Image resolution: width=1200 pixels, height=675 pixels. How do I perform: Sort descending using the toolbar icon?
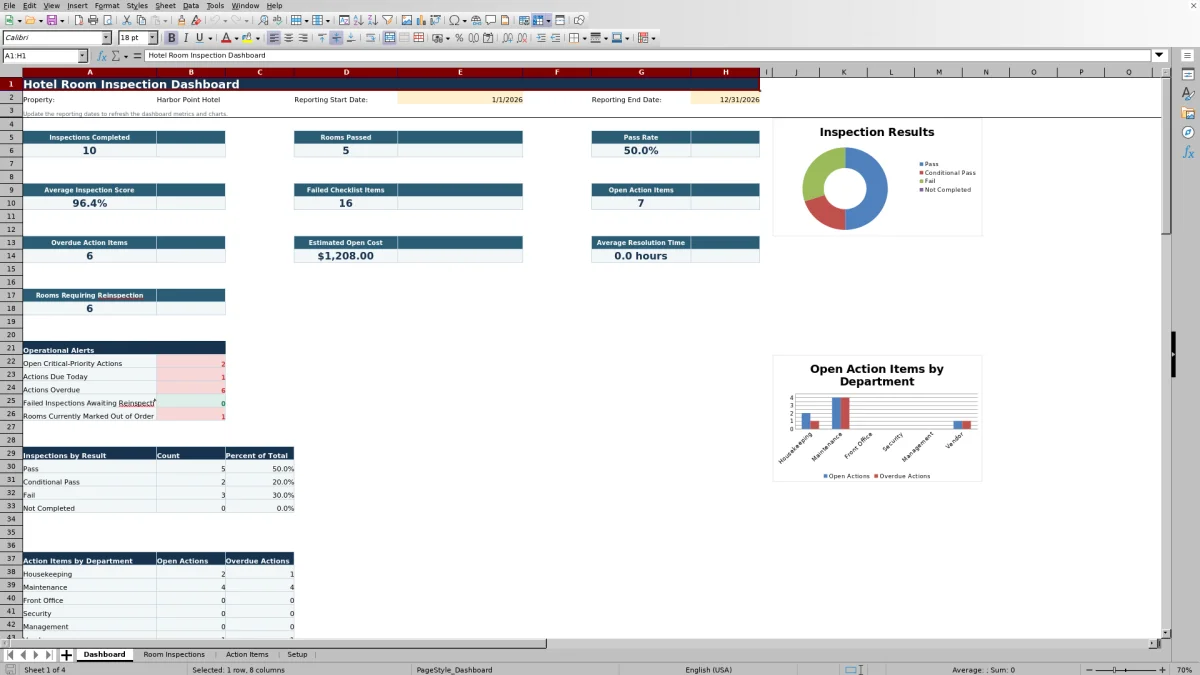(x=373, y=20)
